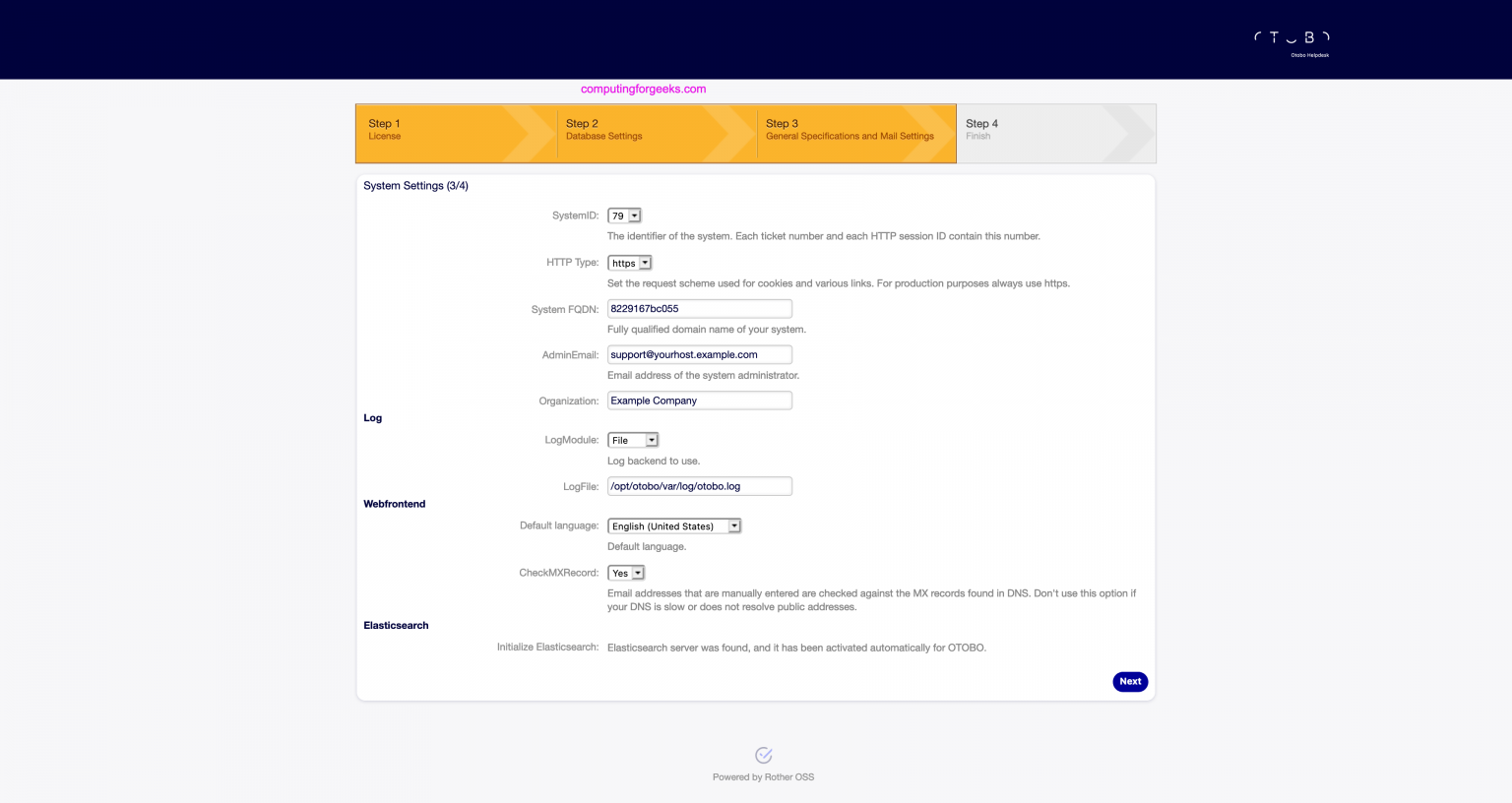This screenshot has height=803, width=1512.
Task: Click into the AdminEmail text field
Action: [699, 355]
